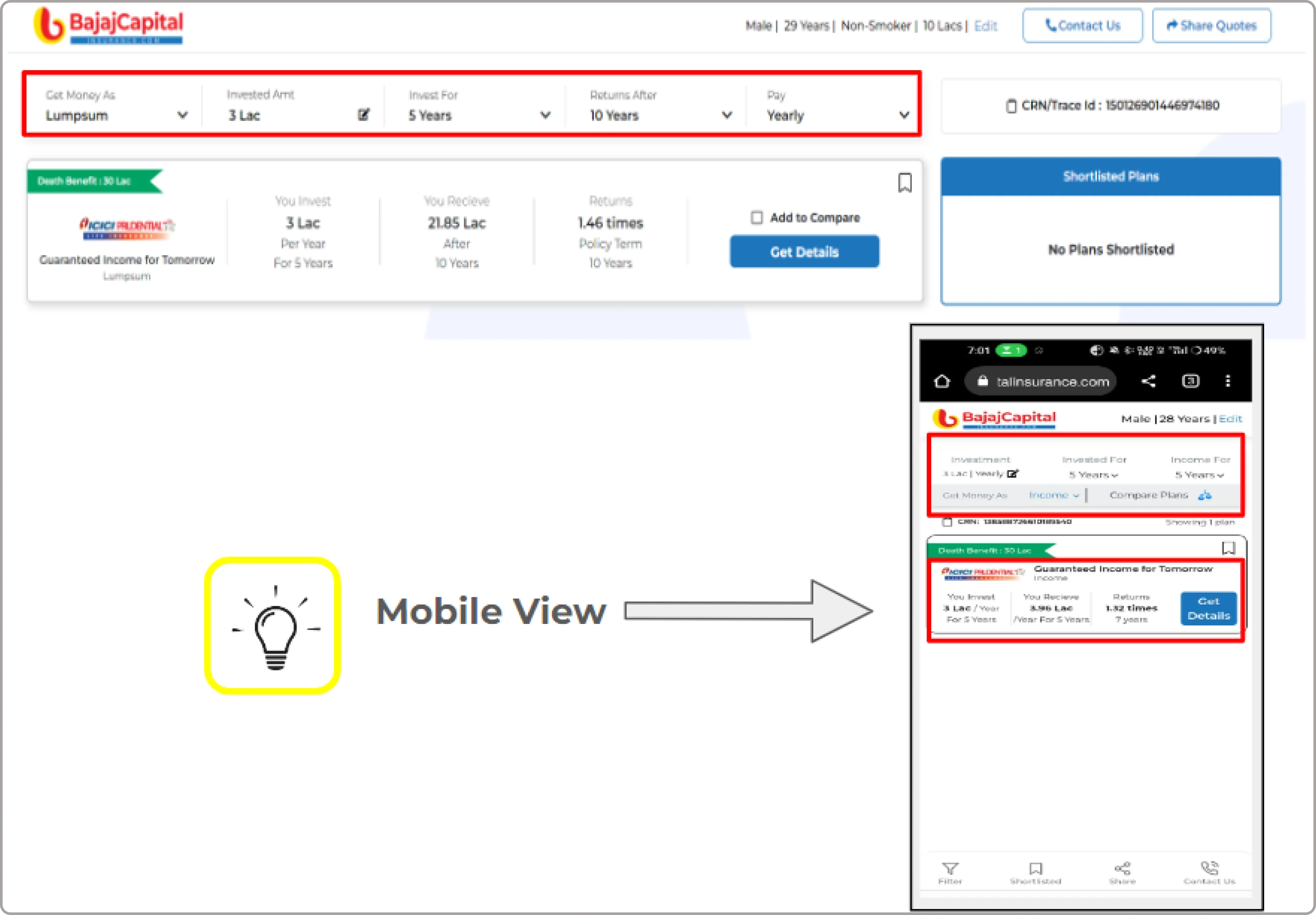1316x915 pixels.
Task: Click the 1.46 times returns value
Action: pos(610,223)
